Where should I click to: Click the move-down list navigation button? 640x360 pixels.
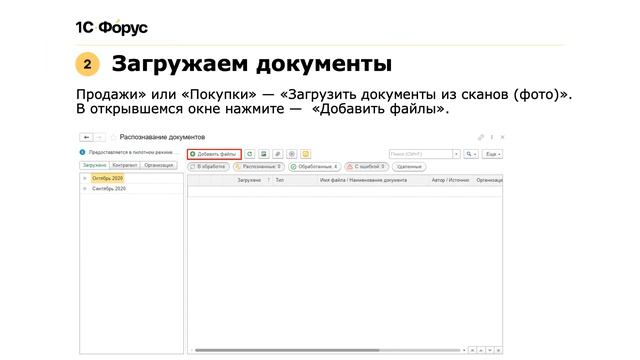tap(490, 350)
